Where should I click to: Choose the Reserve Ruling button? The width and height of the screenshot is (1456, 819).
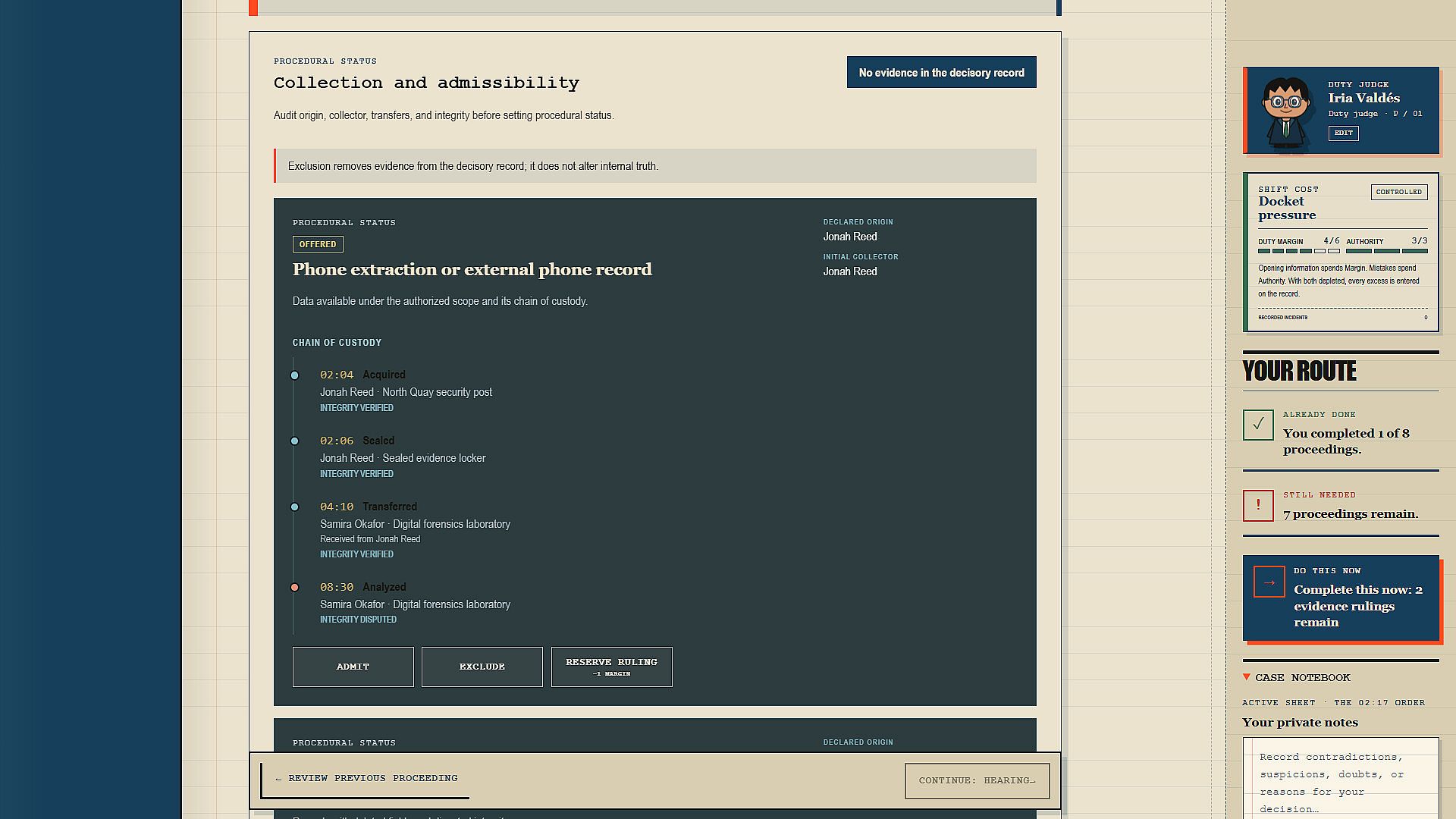pos(612,667)
